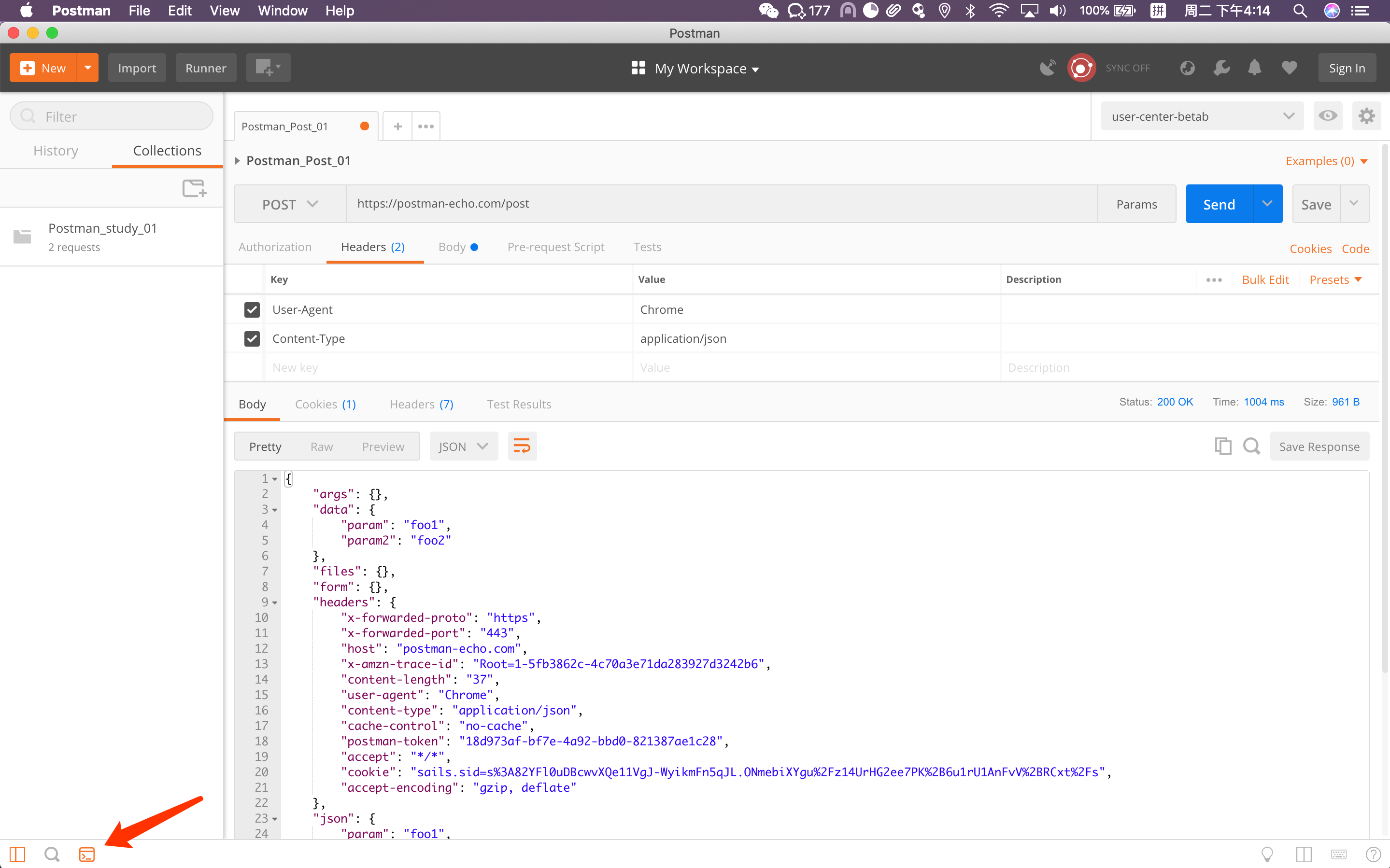1390x868 pixels.
Task: Open the My Workspace dropdown
Action: tap(695, 69)
